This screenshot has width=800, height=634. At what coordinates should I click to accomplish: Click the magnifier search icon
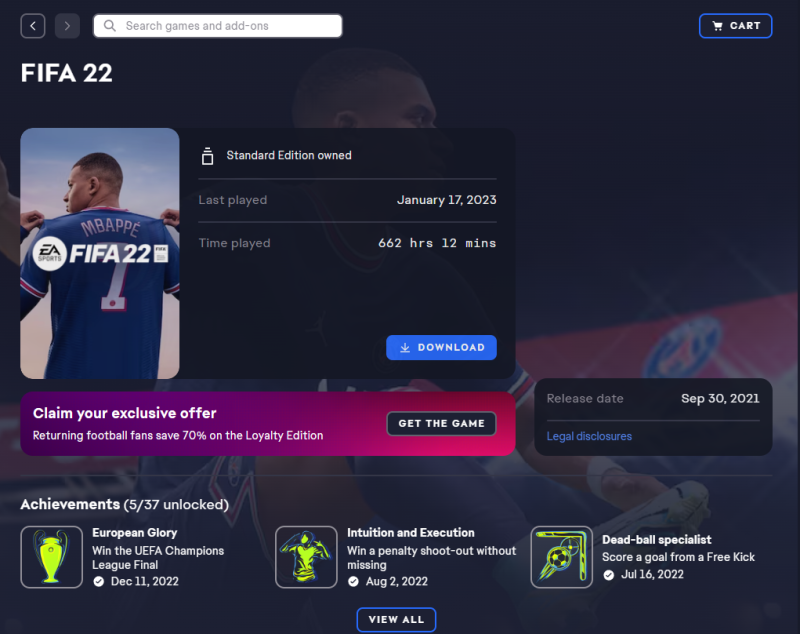(x=110, y=26)
